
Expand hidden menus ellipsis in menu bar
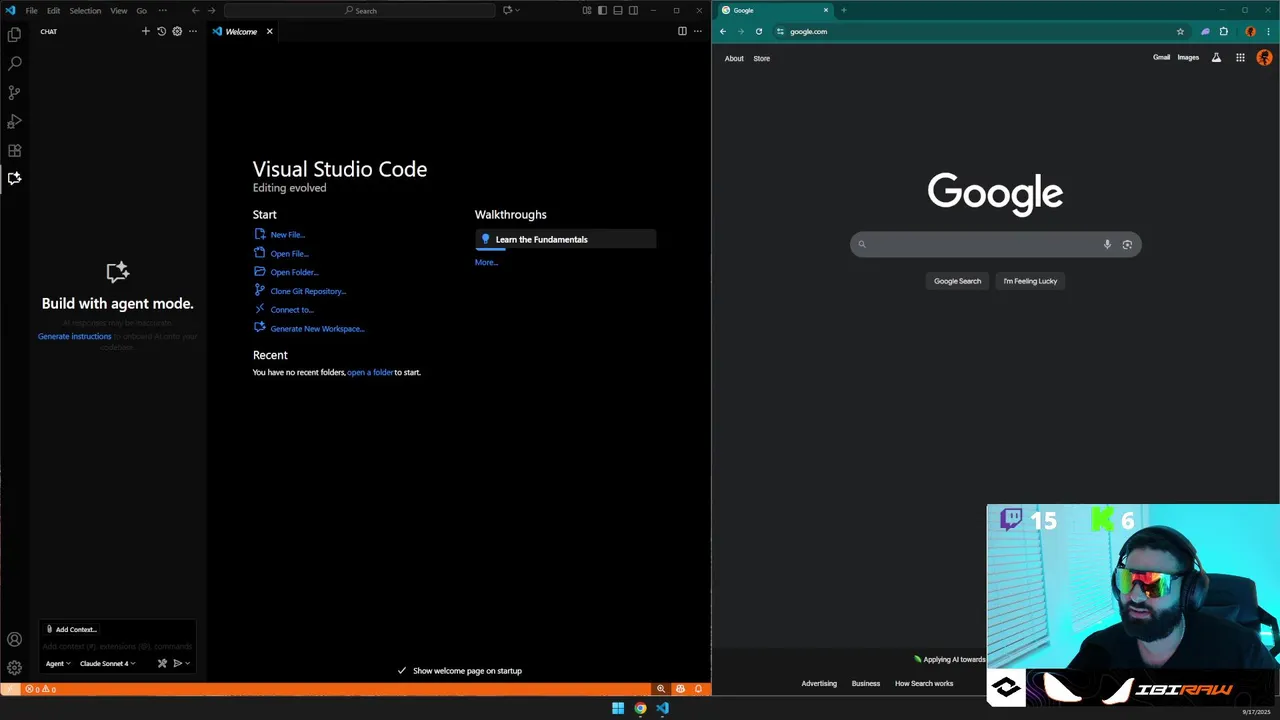[x=162, y=10]
